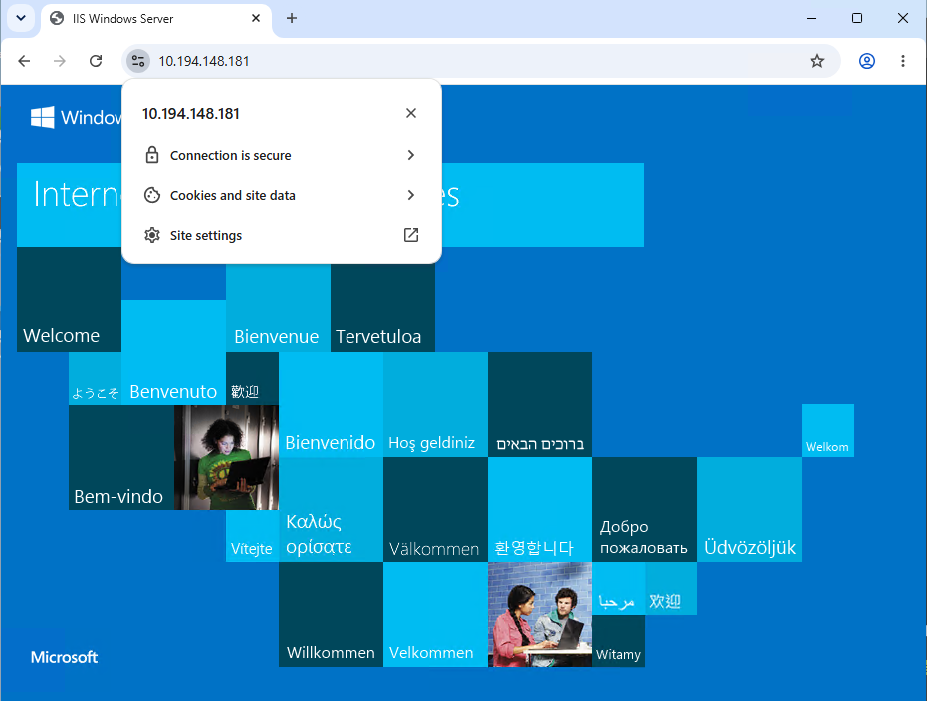This screenshot has height=701, width=927.
Task: Click the photo of two people with laptop
Action: [x=540, y=615]
